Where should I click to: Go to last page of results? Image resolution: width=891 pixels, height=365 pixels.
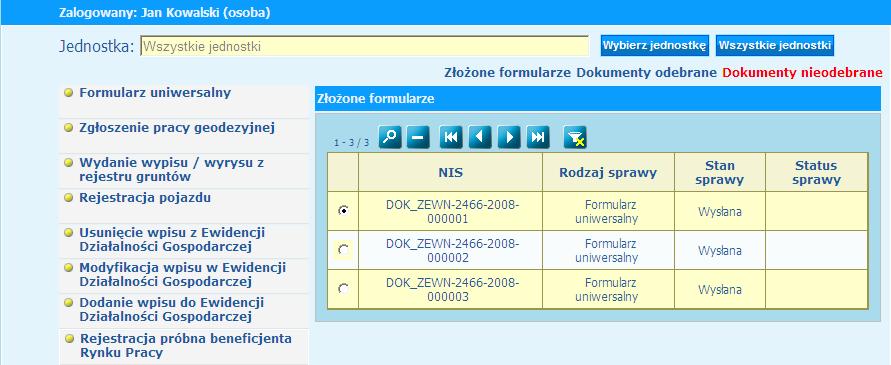click(538, 137)
